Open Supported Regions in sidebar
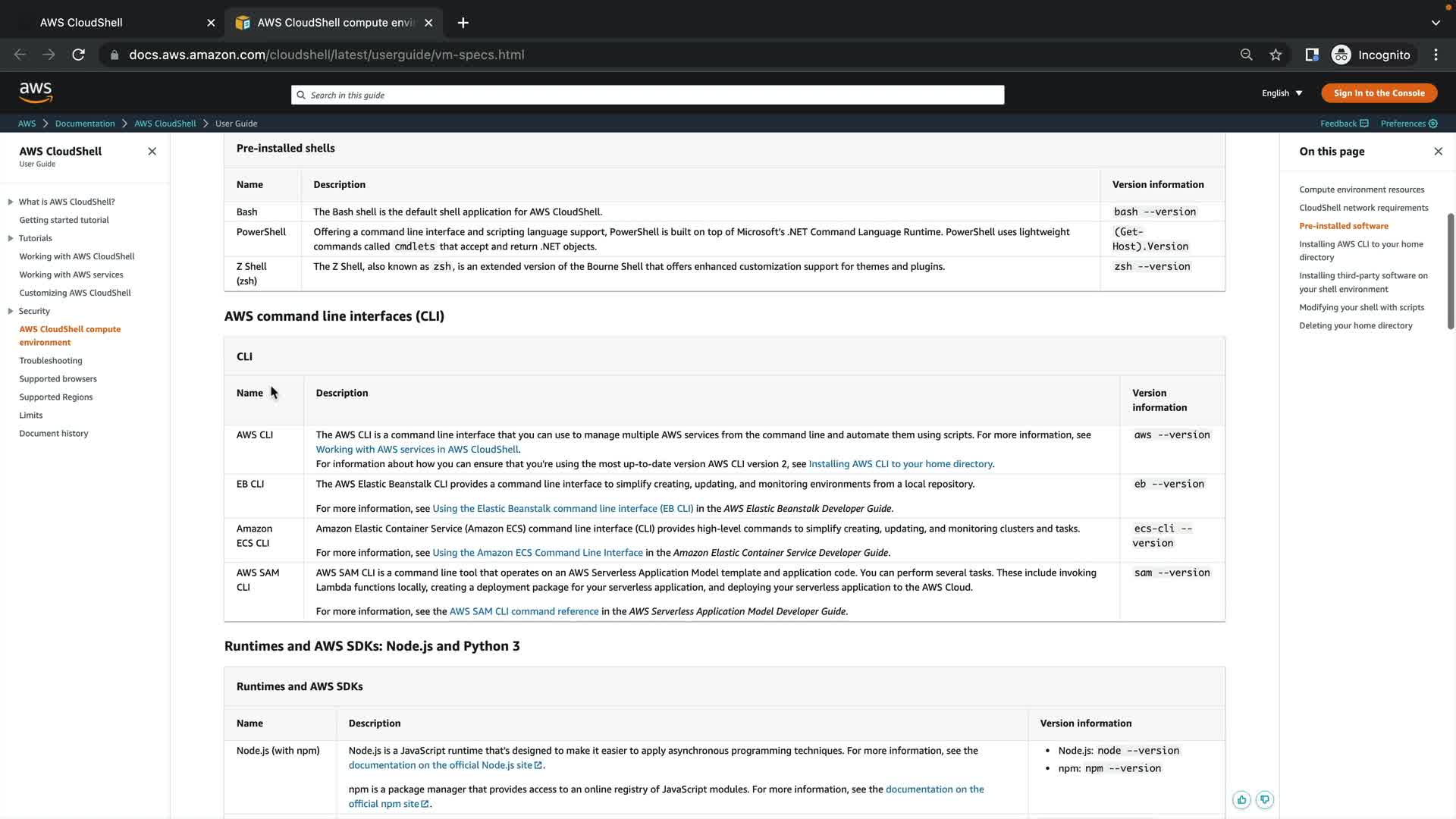1456x819 pixels. coord(56,397)
